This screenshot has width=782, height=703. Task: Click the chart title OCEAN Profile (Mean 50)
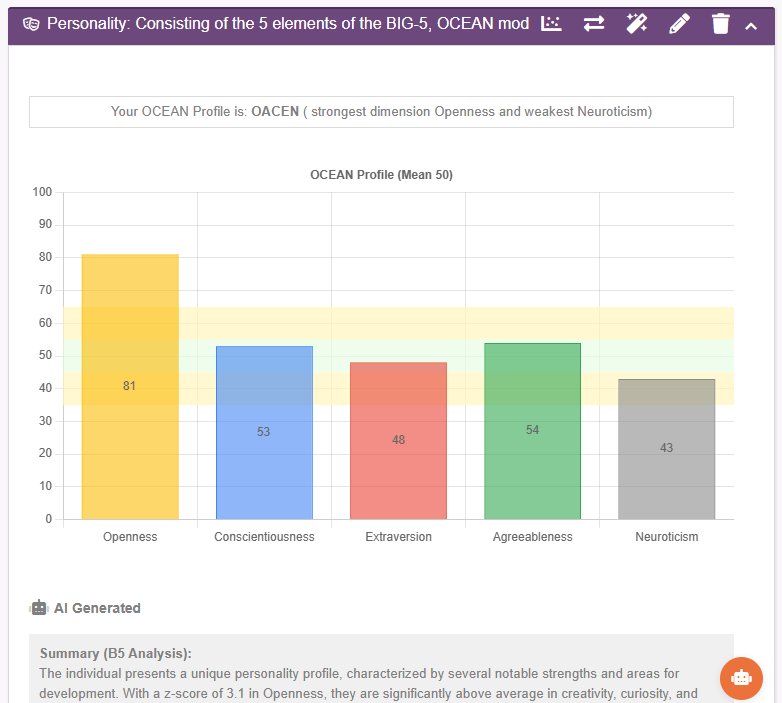point(381,175)
